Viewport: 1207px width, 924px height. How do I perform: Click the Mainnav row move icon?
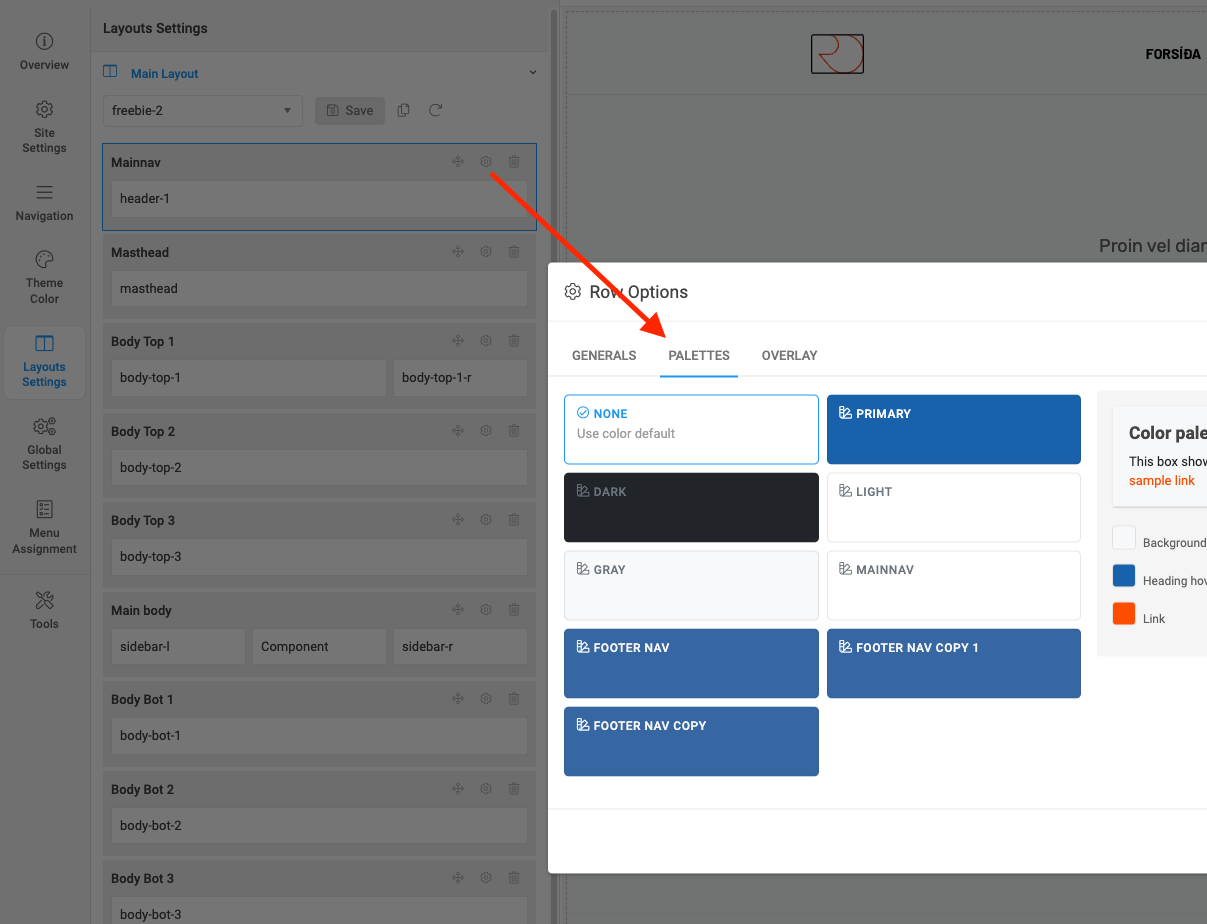(x=458, y=162)
